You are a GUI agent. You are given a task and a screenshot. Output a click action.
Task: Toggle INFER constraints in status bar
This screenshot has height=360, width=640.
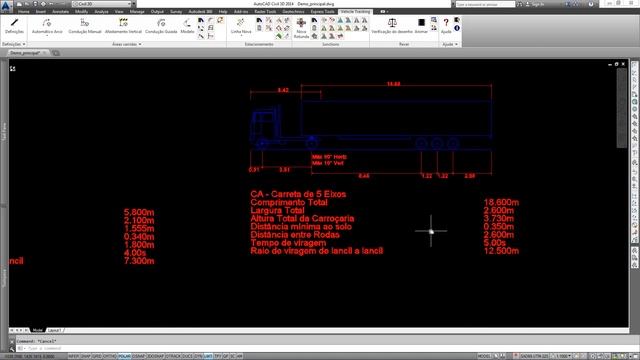pos(73,356)
